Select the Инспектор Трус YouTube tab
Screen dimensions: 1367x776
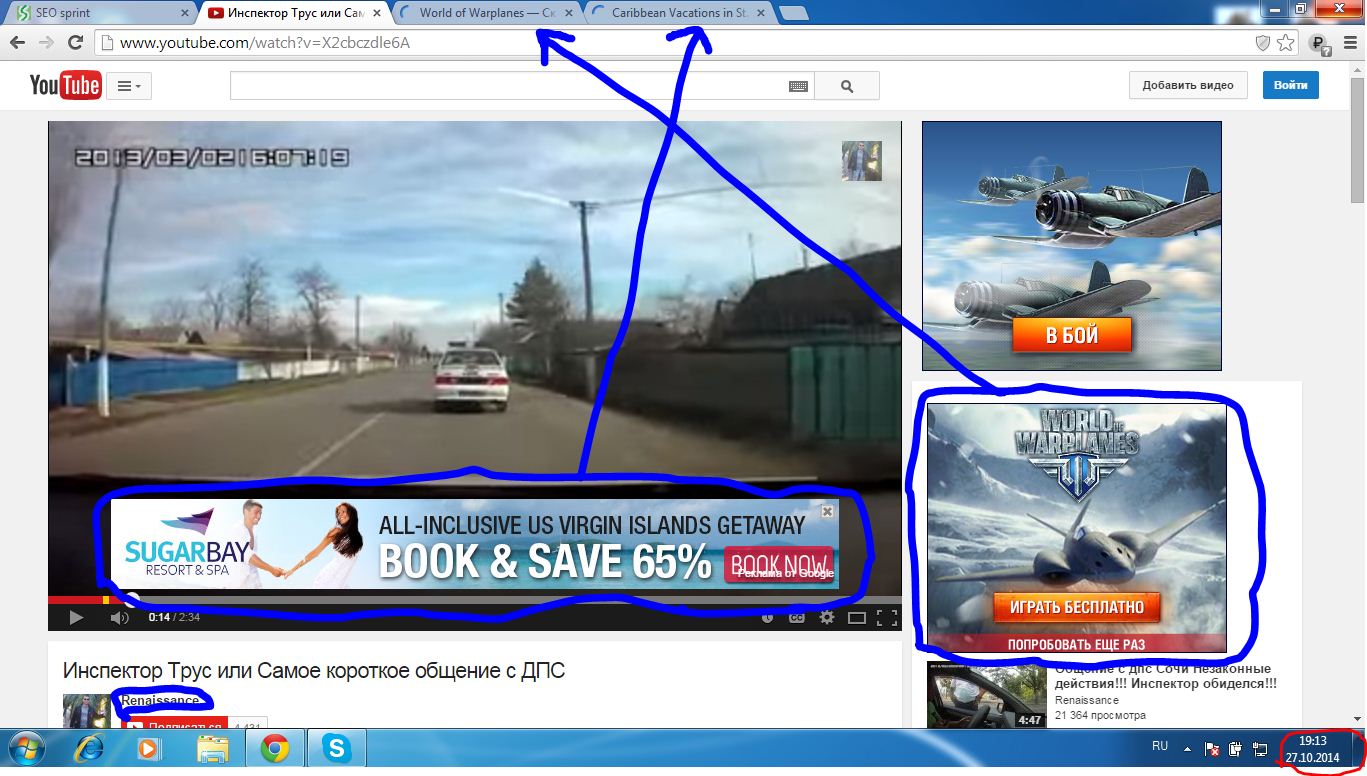click(296, 13)
